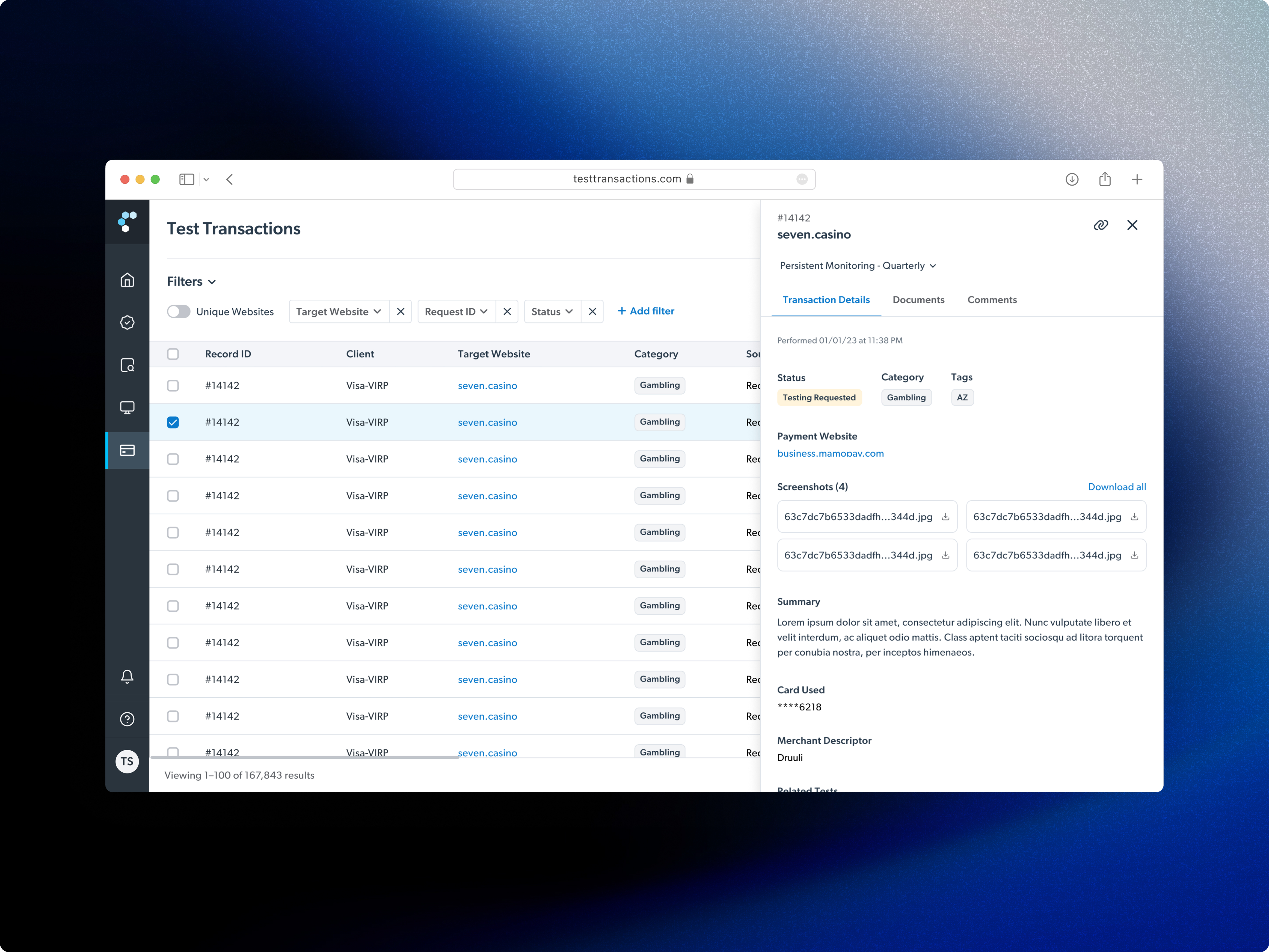Check the seventh row checkbox
Screen dimensions: 1269x952
(173, 606)
